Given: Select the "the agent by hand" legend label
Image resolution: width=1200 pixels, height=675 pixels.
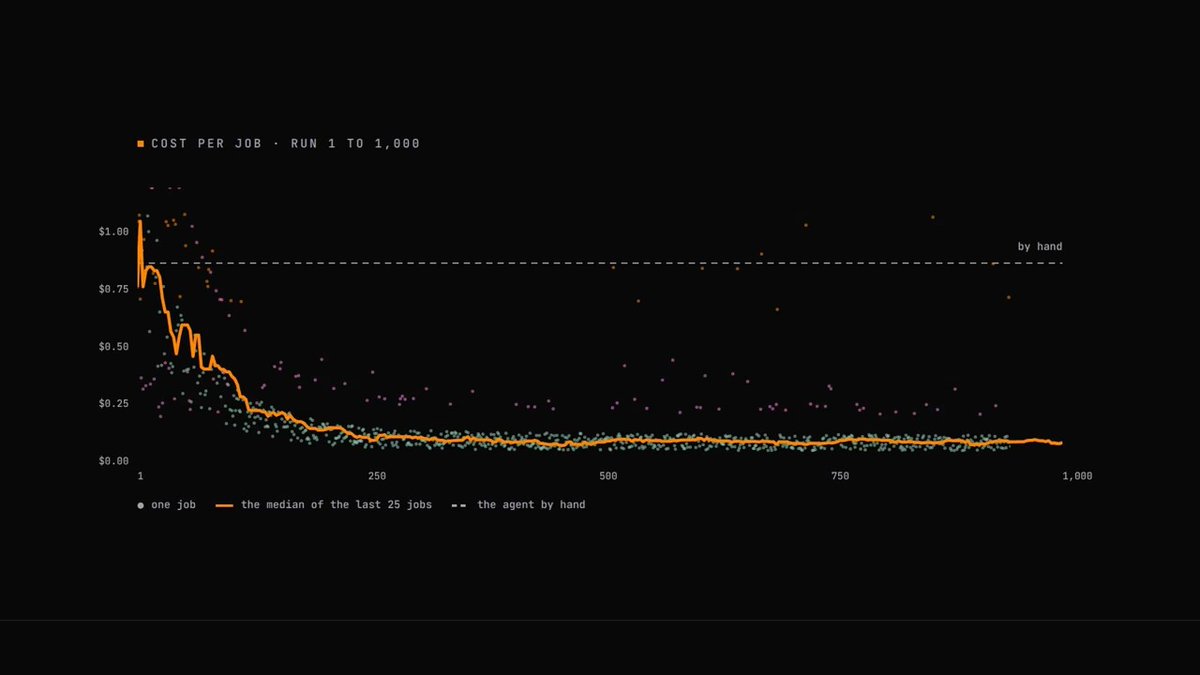Looking at the screenshot, I should [x=531, y=505].
